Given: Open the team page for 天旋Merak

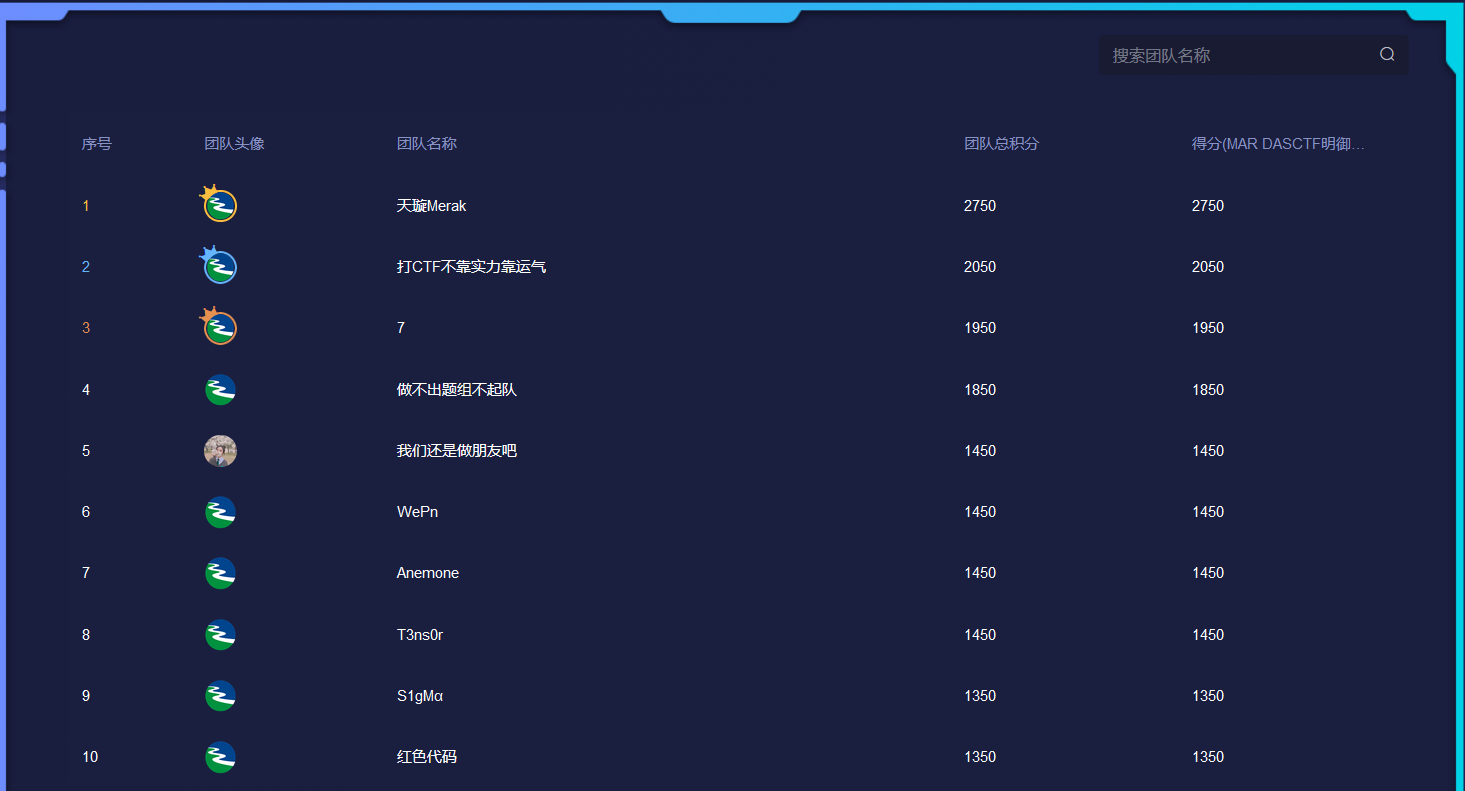Looking at the screenshot, I should coord(432,206).
